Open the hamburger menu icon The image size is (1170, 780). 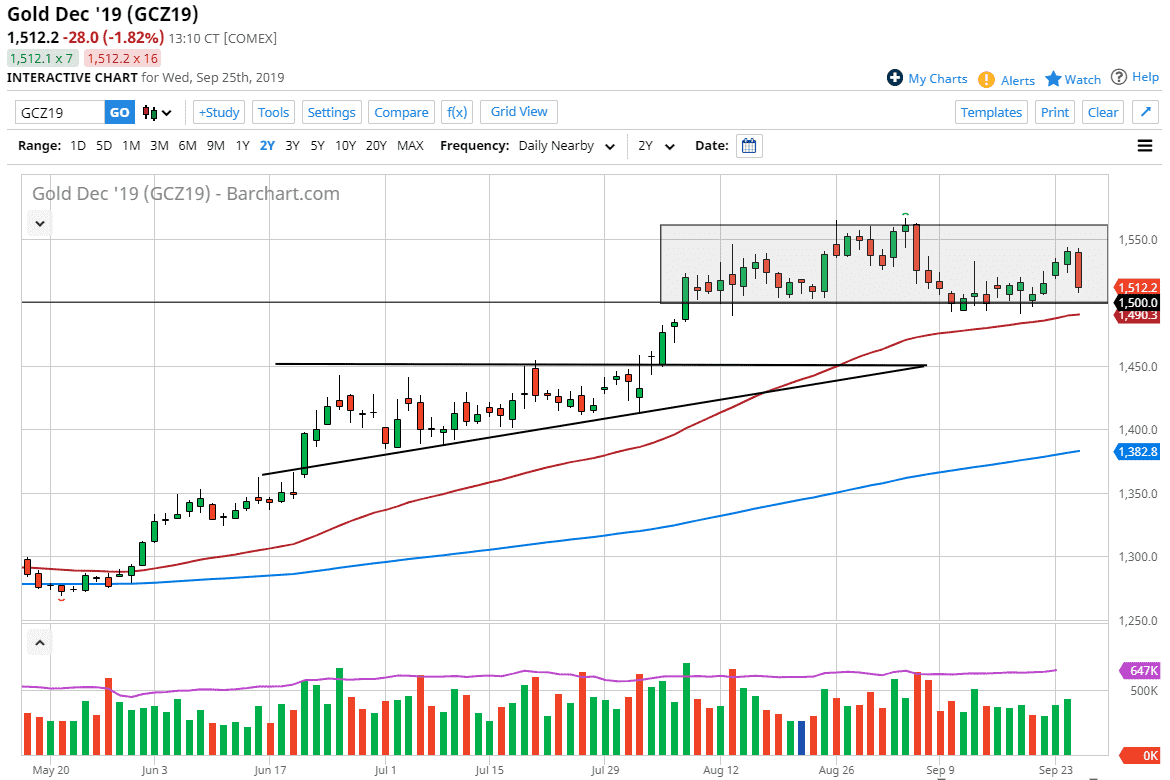click(1145, 146)
